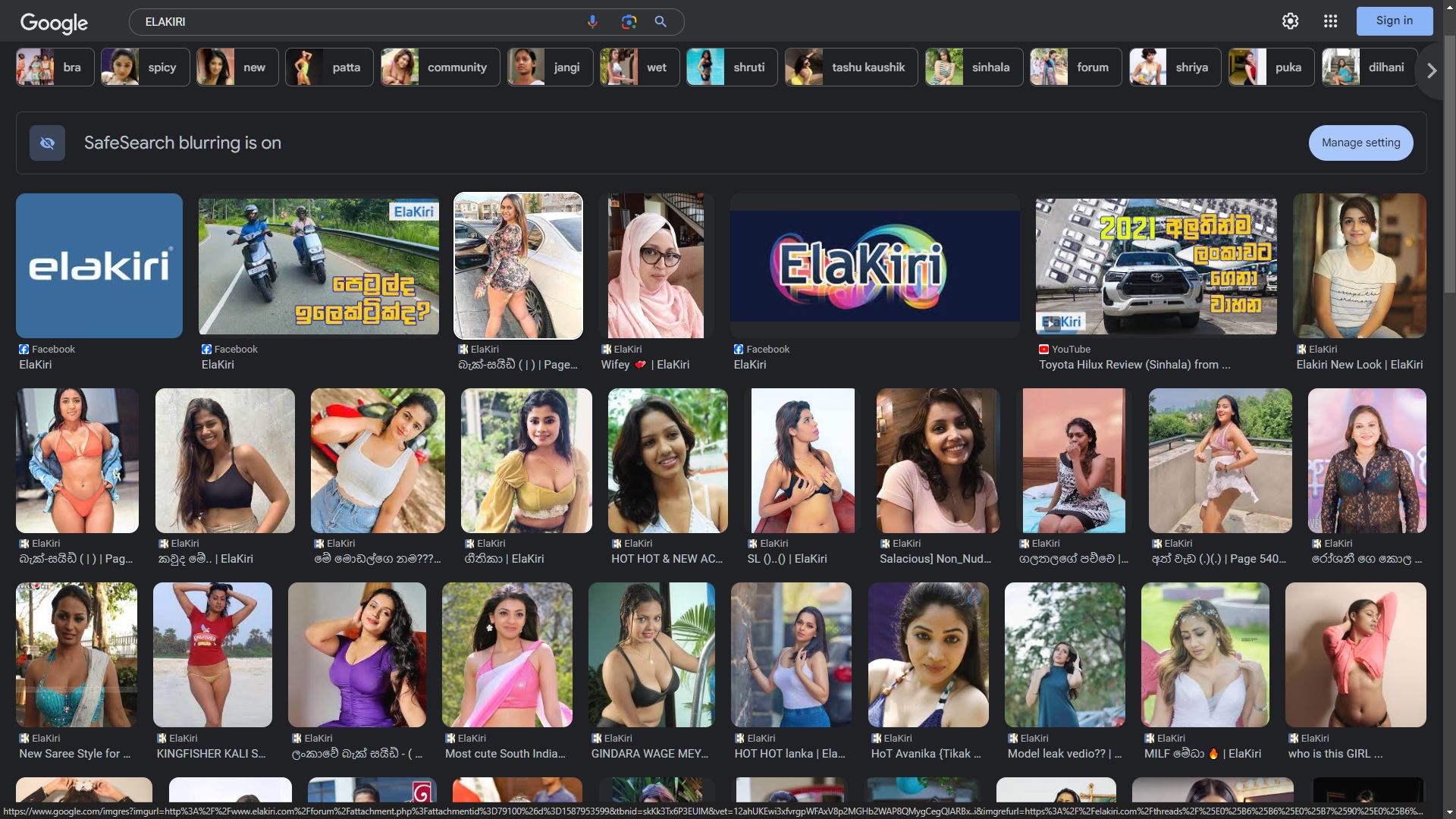Open "Elakiri New Look | ElaKiri" link
This screenshot has height=819, width=1456.
pos(1360,365)
